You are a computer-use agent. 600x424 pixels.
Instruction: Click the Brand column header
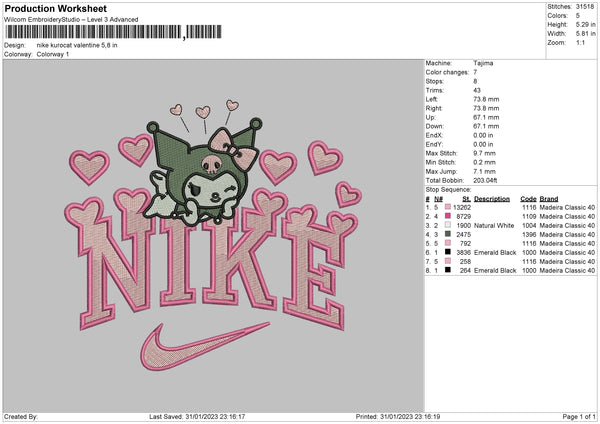[x=549, y=199]
